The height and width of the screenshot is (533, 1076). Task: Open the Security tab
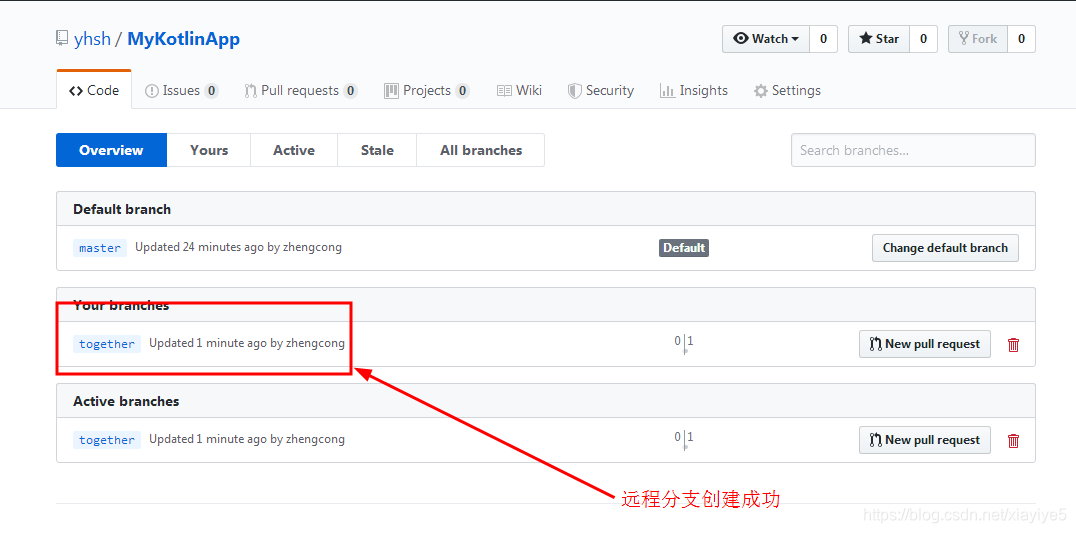click(601, 91)
